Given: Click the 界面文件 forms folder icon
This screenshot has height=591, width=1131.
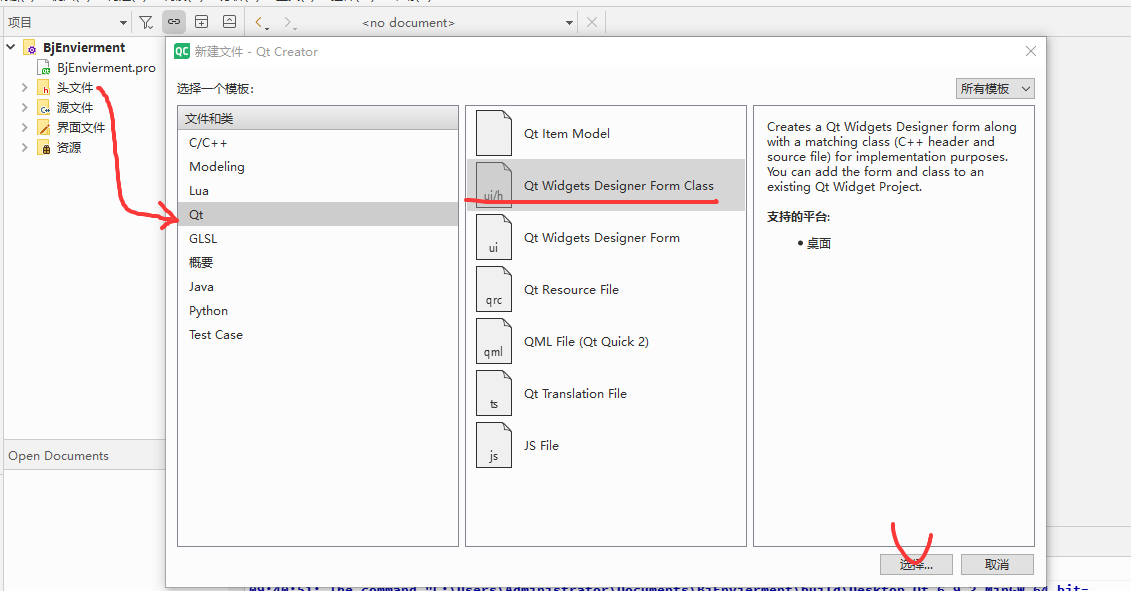Looking at the screenshot, I should pyautogui.click(x=44, y=128).
